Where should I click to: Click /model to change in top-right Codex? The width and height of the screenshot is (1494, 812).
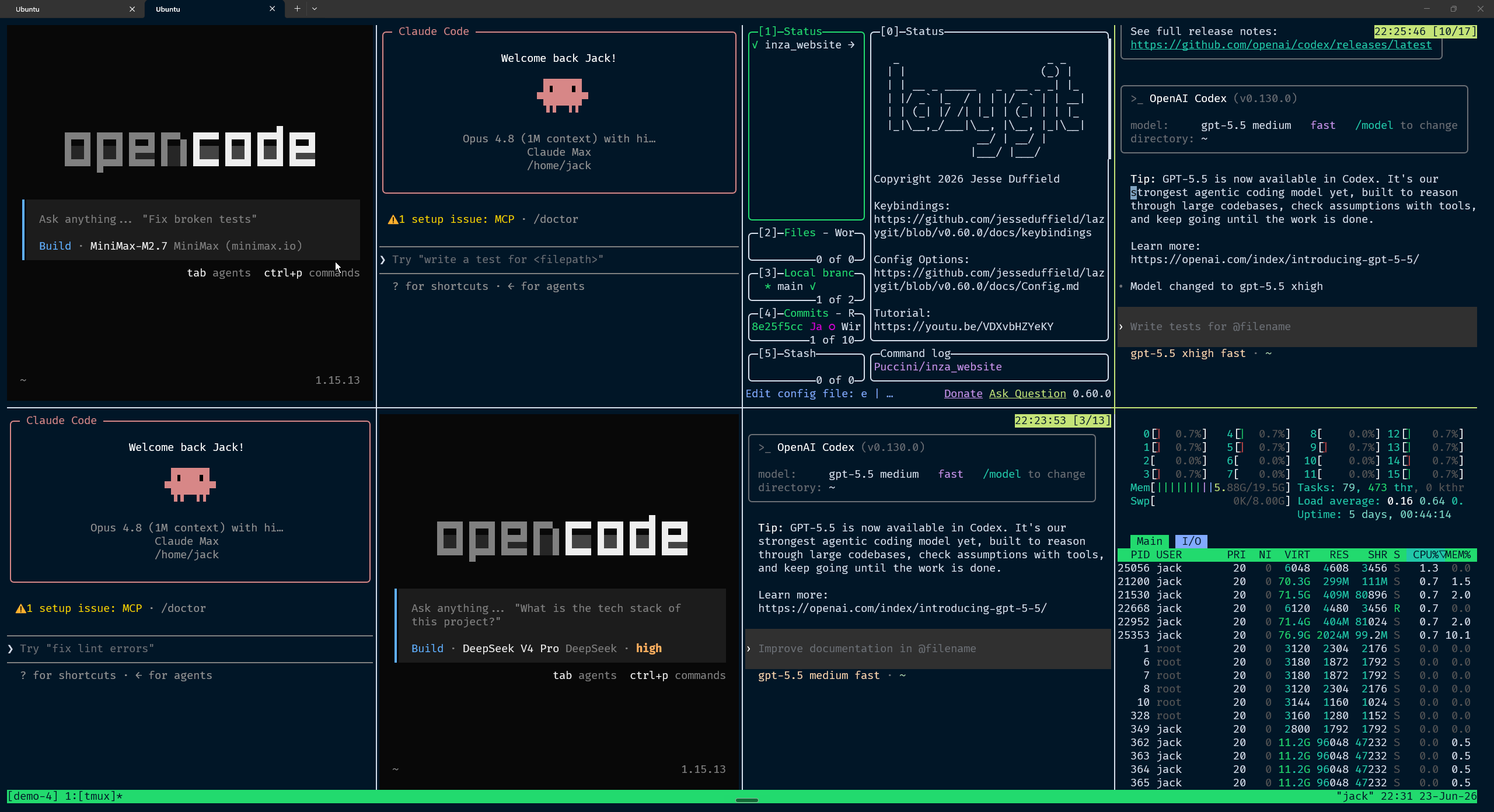point(1406,125)
